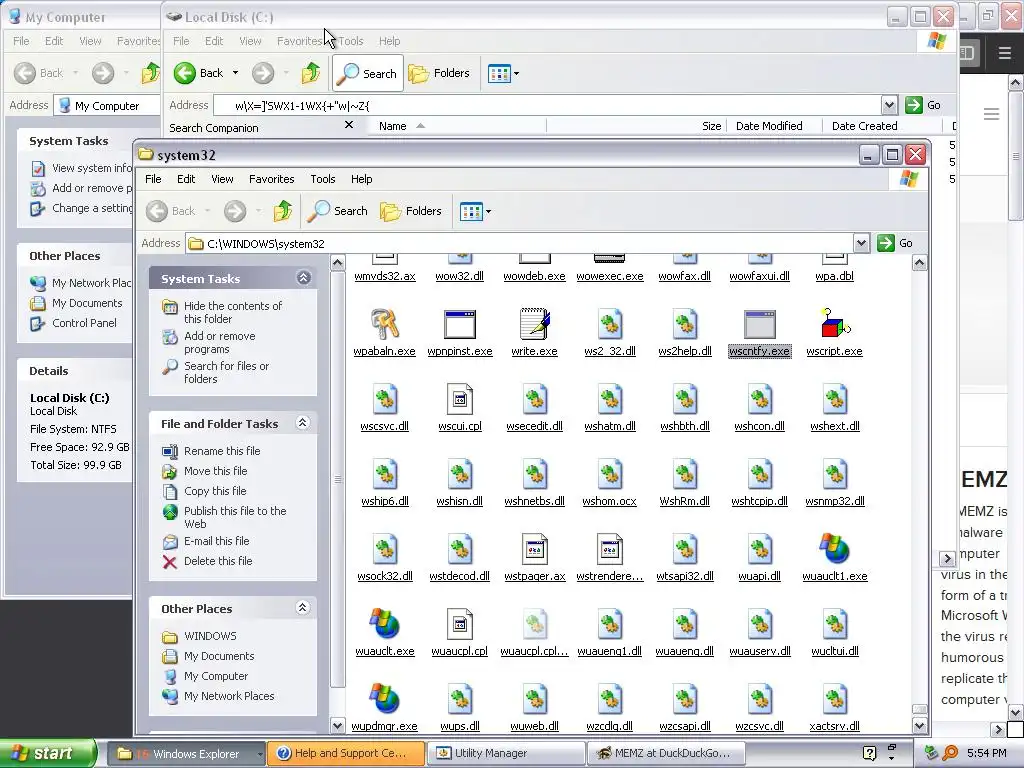
Task: Select the ws2_32.dll file icon
Action: coord(610,325)
